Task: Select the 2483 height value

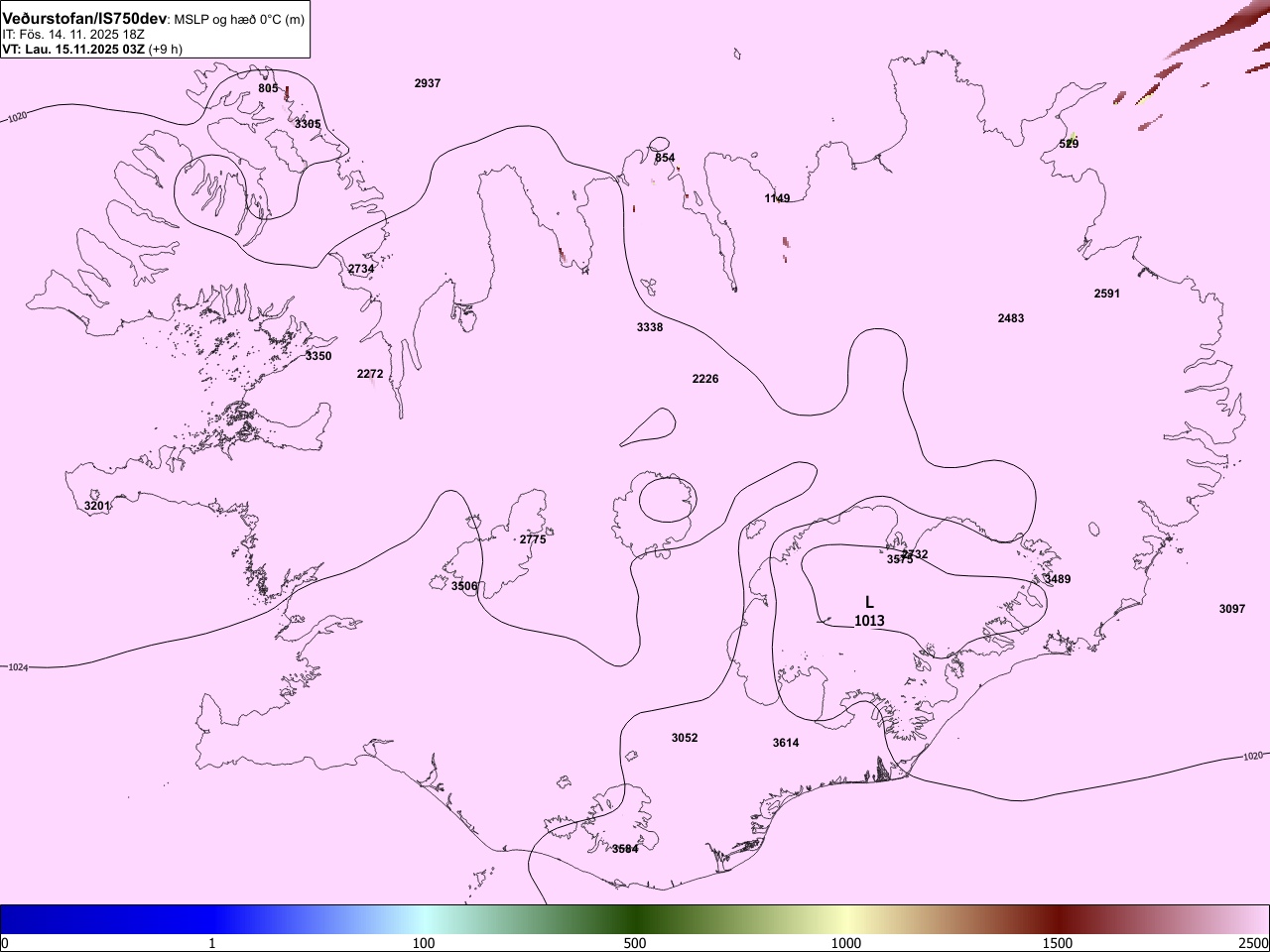Action: pos(1011,318)
